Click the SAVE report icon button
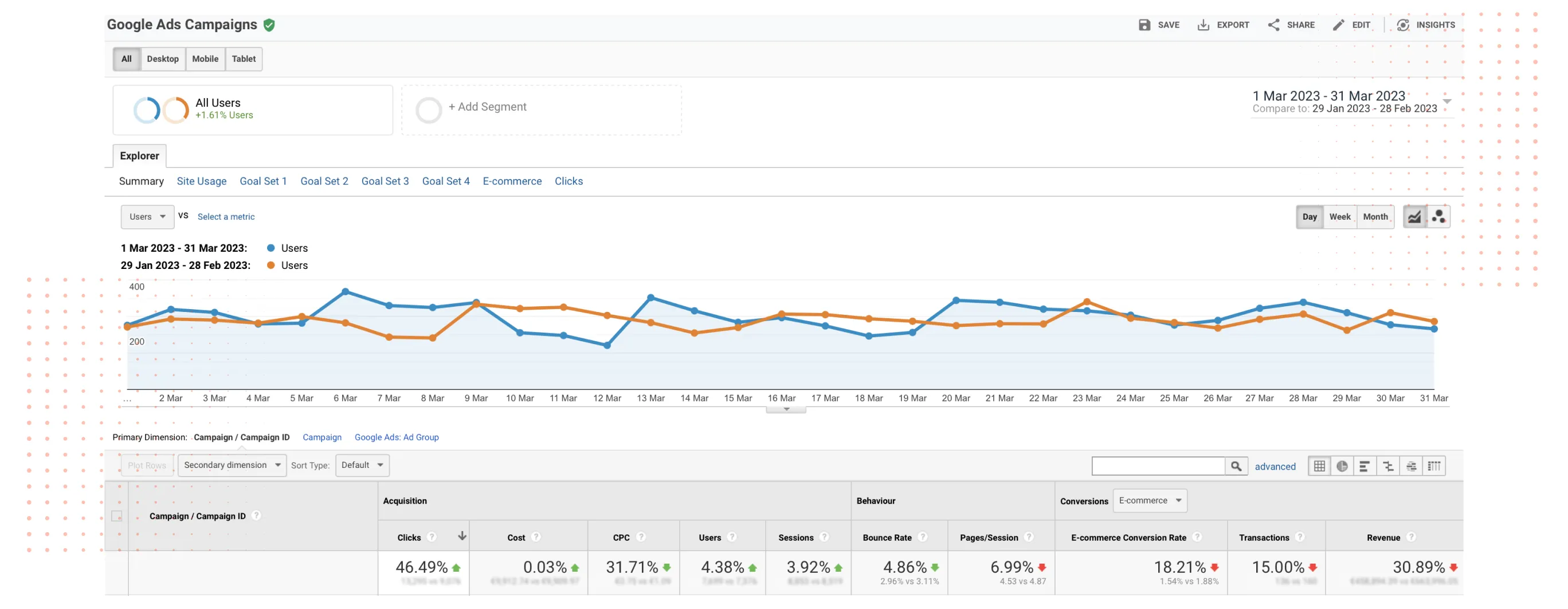Viewport: 1568px width, 609px height. [x=1144, y=25]
